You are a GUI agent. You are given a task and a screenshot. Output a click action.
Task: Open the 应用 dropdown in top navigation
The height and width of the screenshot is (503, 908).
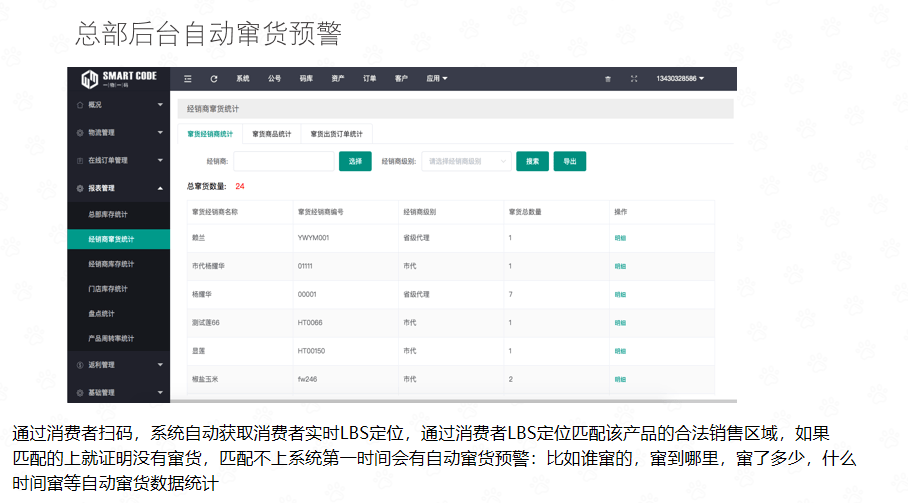point(436,78)
